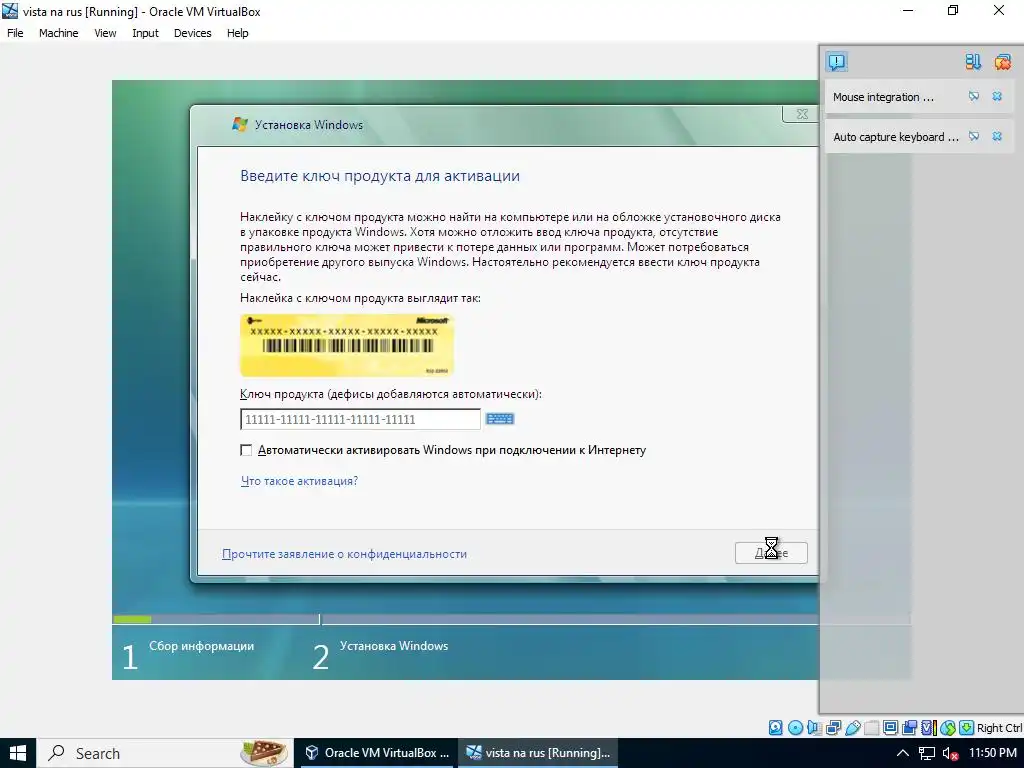This screenshot has width=1024, height=768.
Task: Open the Input menu
Action: point(145,33)
